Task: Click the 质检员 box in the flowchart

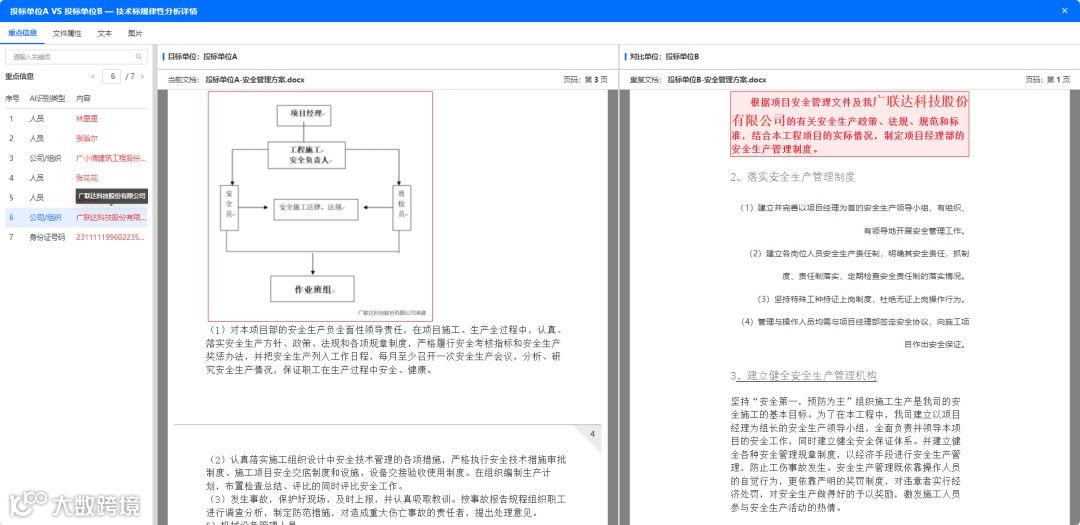Action: tap(401, 209)
